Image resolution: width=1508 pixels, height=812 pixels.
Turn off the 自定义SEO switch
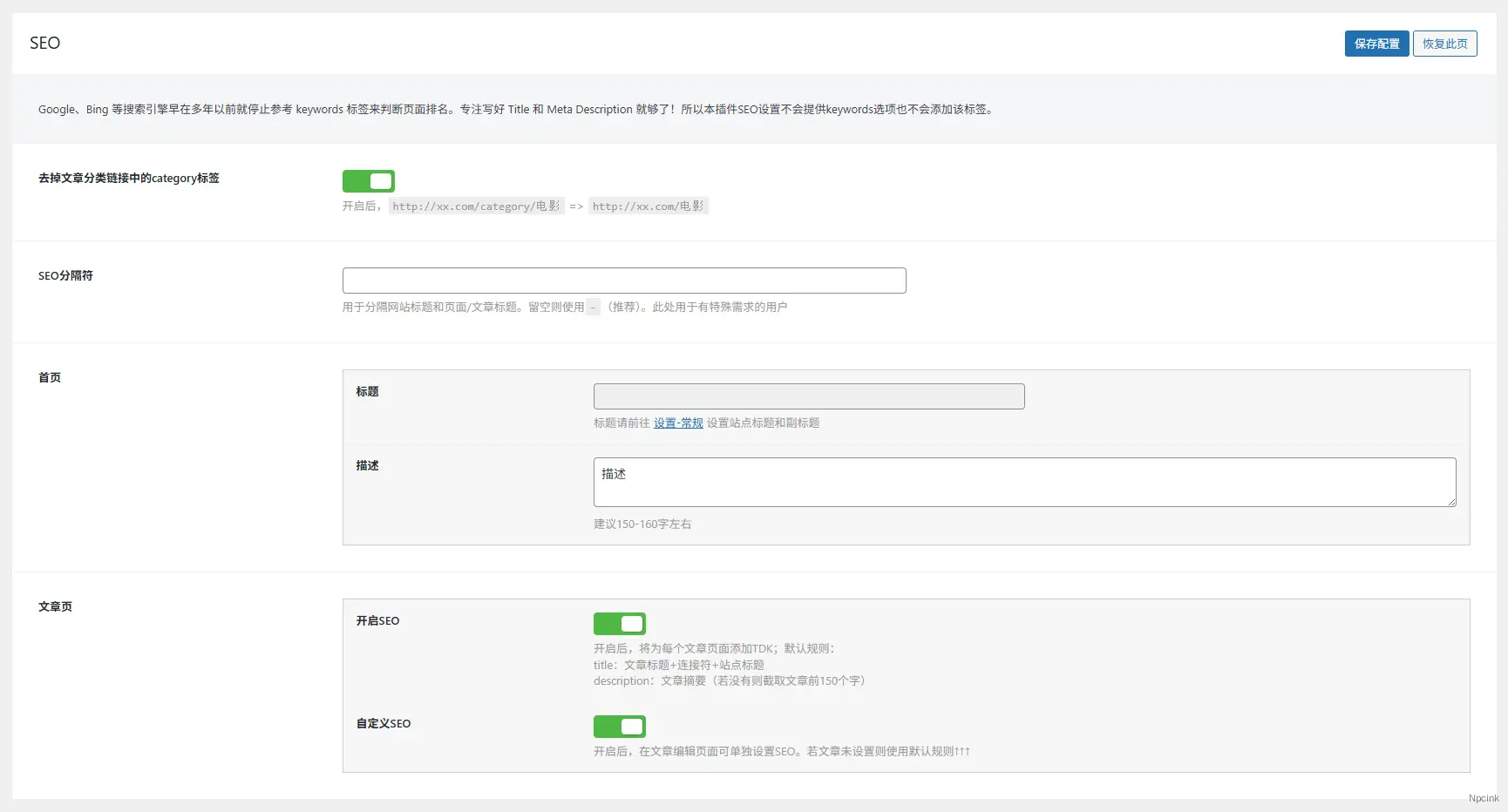(x=620, y=726)
